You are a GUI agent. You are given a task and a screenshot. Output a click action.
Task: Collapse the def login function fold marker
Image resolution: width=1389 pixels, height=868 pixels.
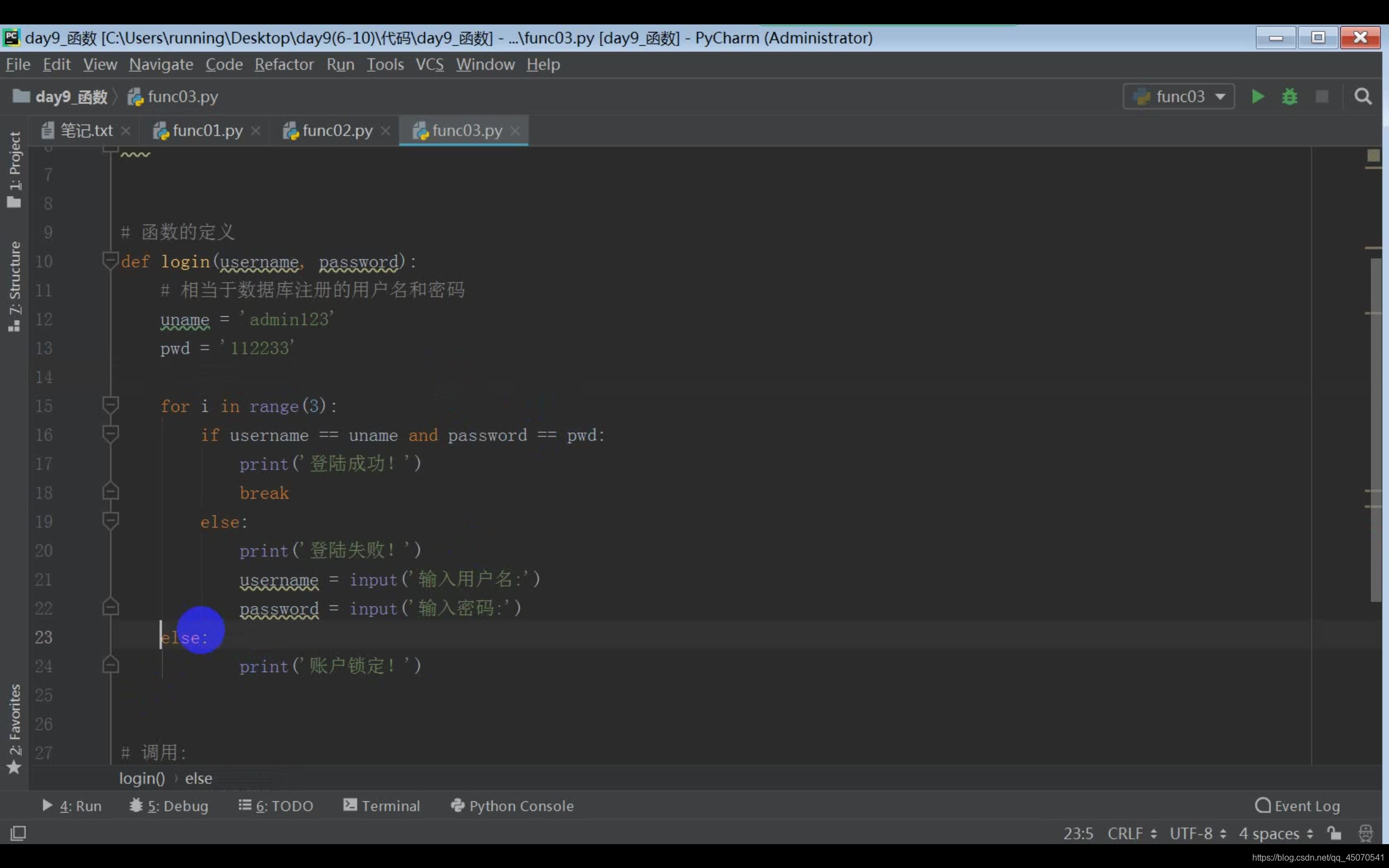click(110, 261)
